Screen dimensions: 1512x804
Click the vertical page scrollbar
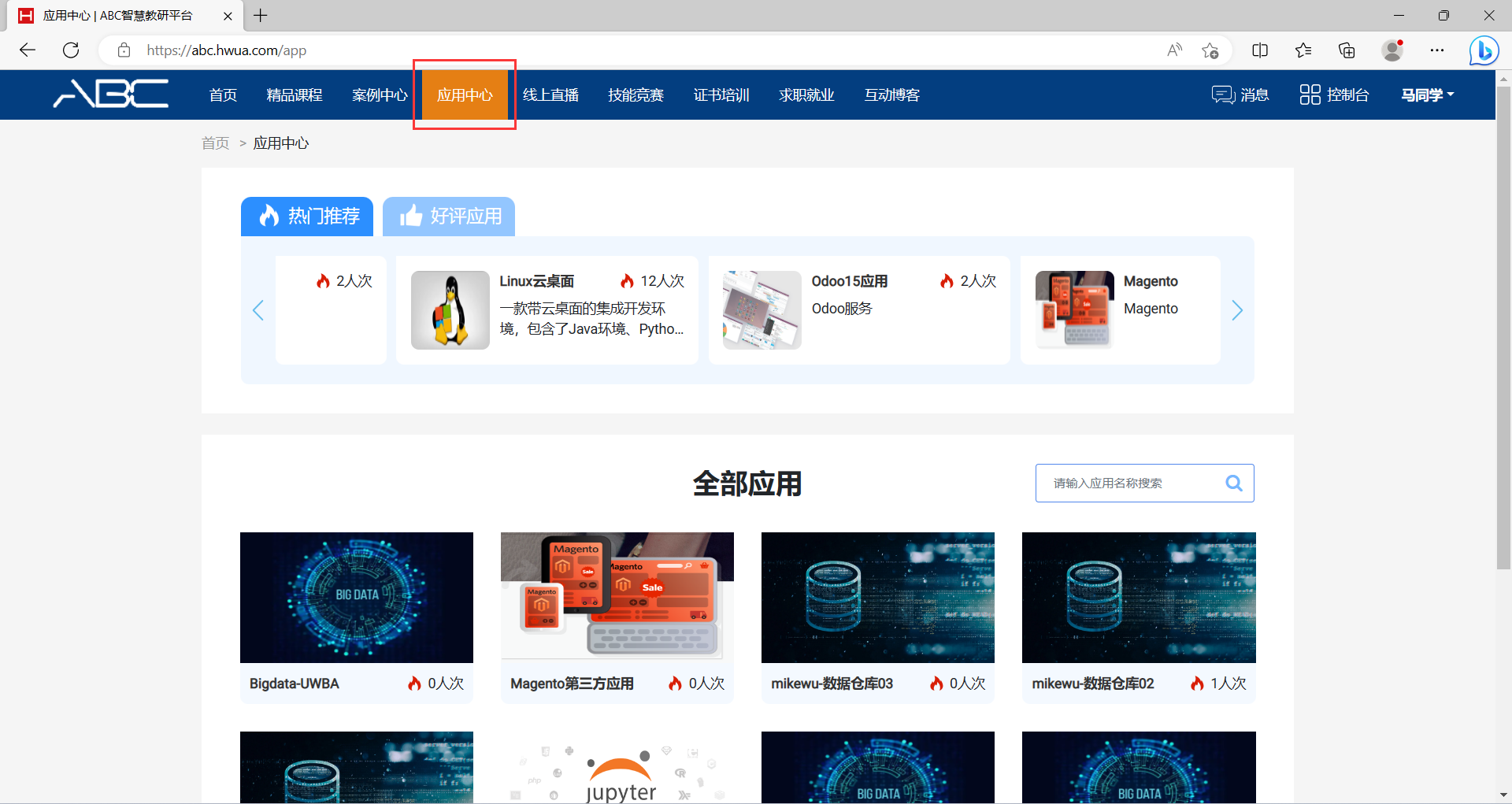[x=1503, y=328]
